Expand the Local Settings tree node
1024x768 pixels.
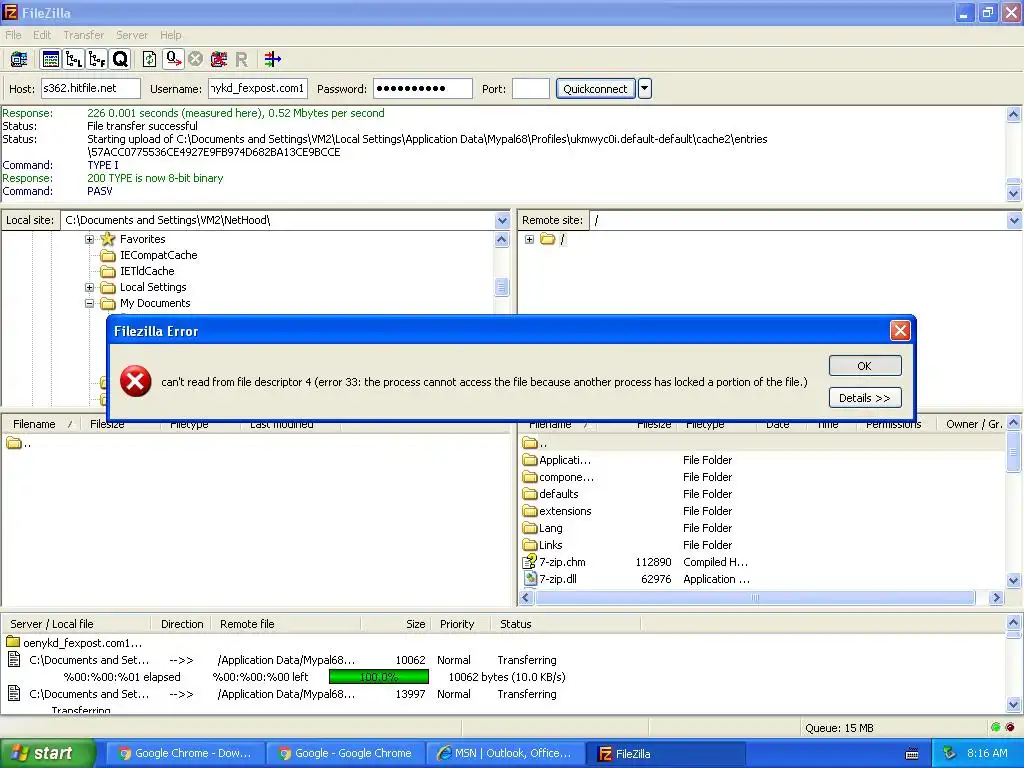[89, 287]
